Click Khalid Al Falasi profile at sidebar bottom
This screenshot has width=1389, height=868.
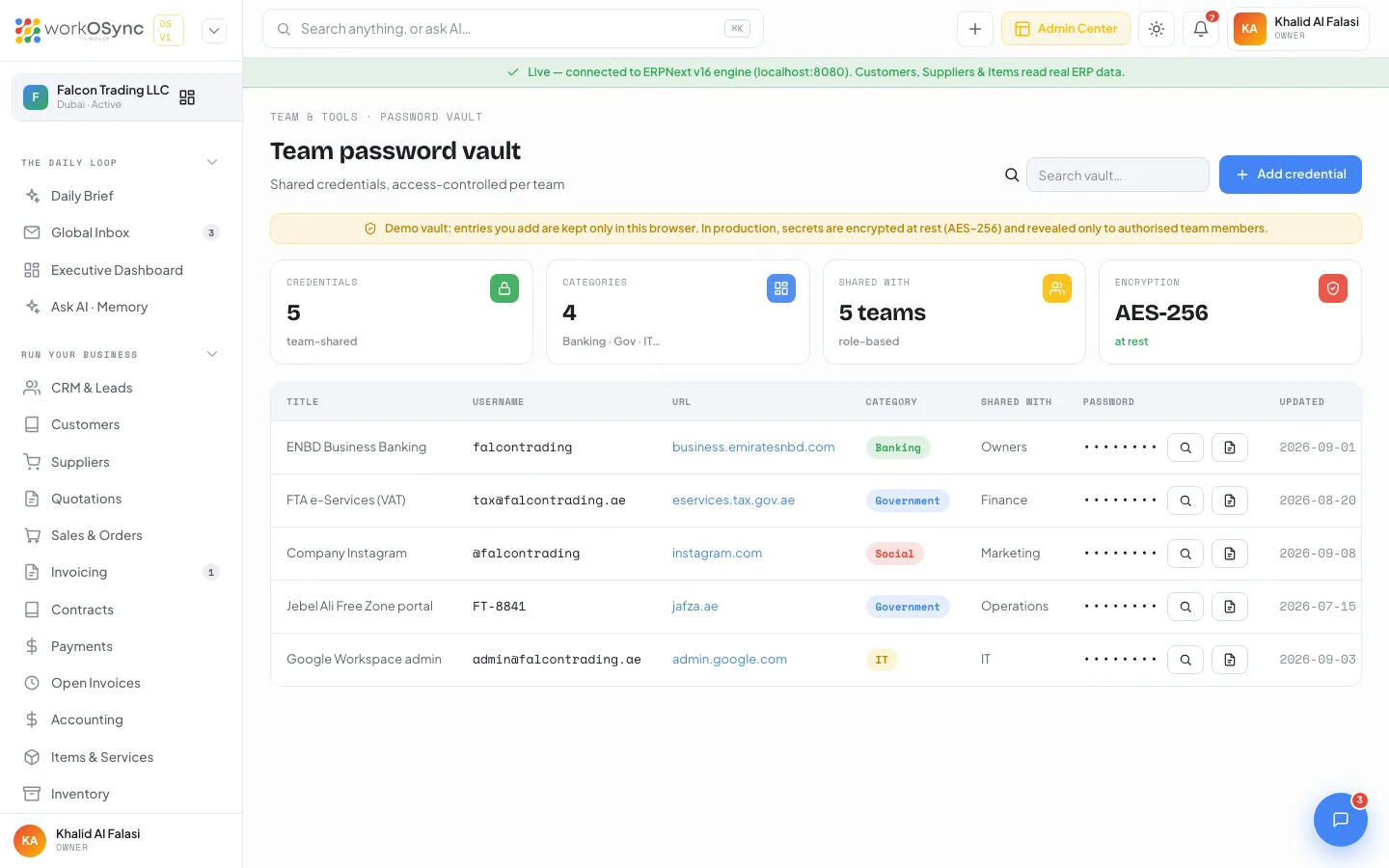pos(122,840)
